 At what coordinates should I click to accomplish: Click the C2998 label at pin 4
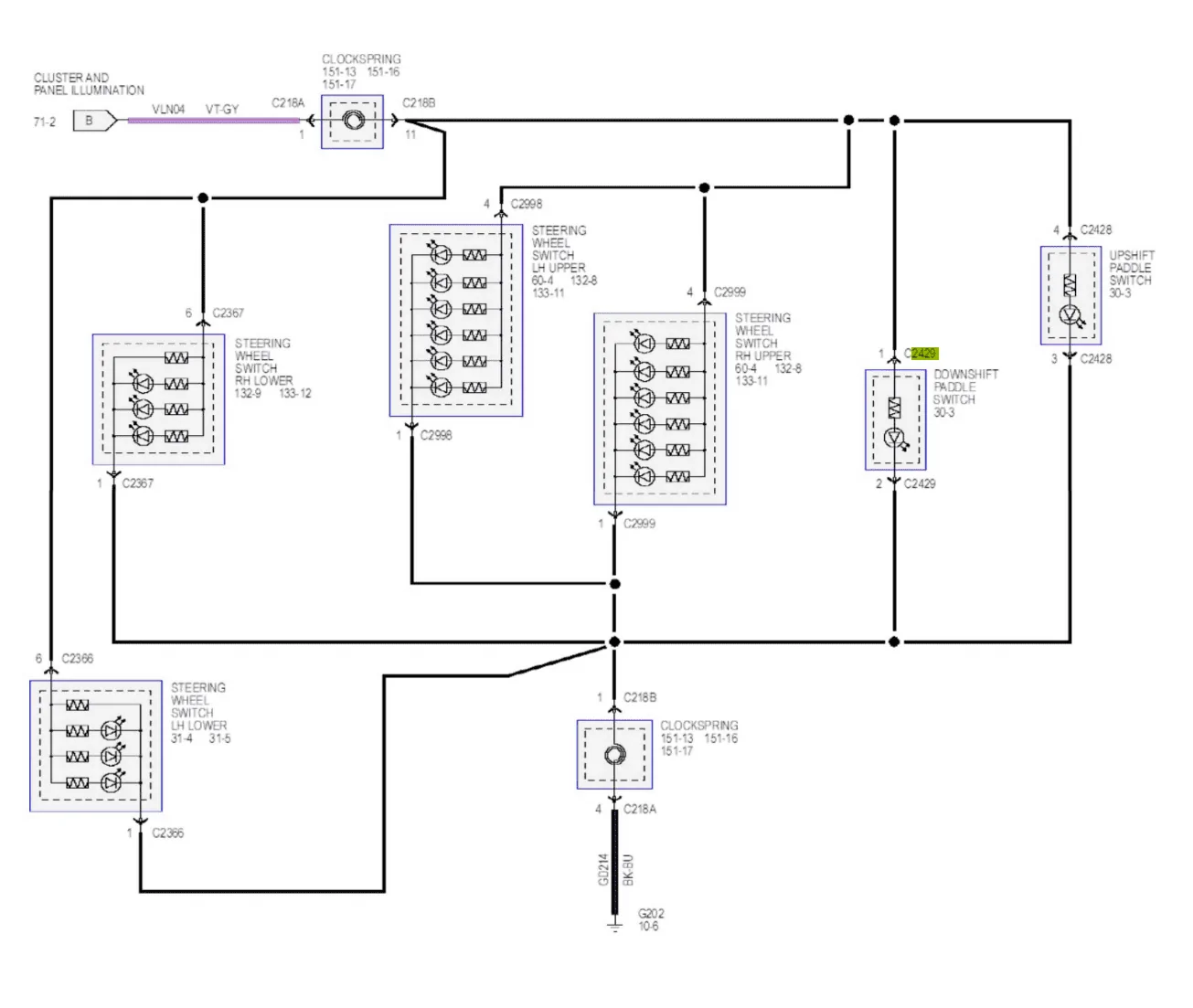point(527,204)
